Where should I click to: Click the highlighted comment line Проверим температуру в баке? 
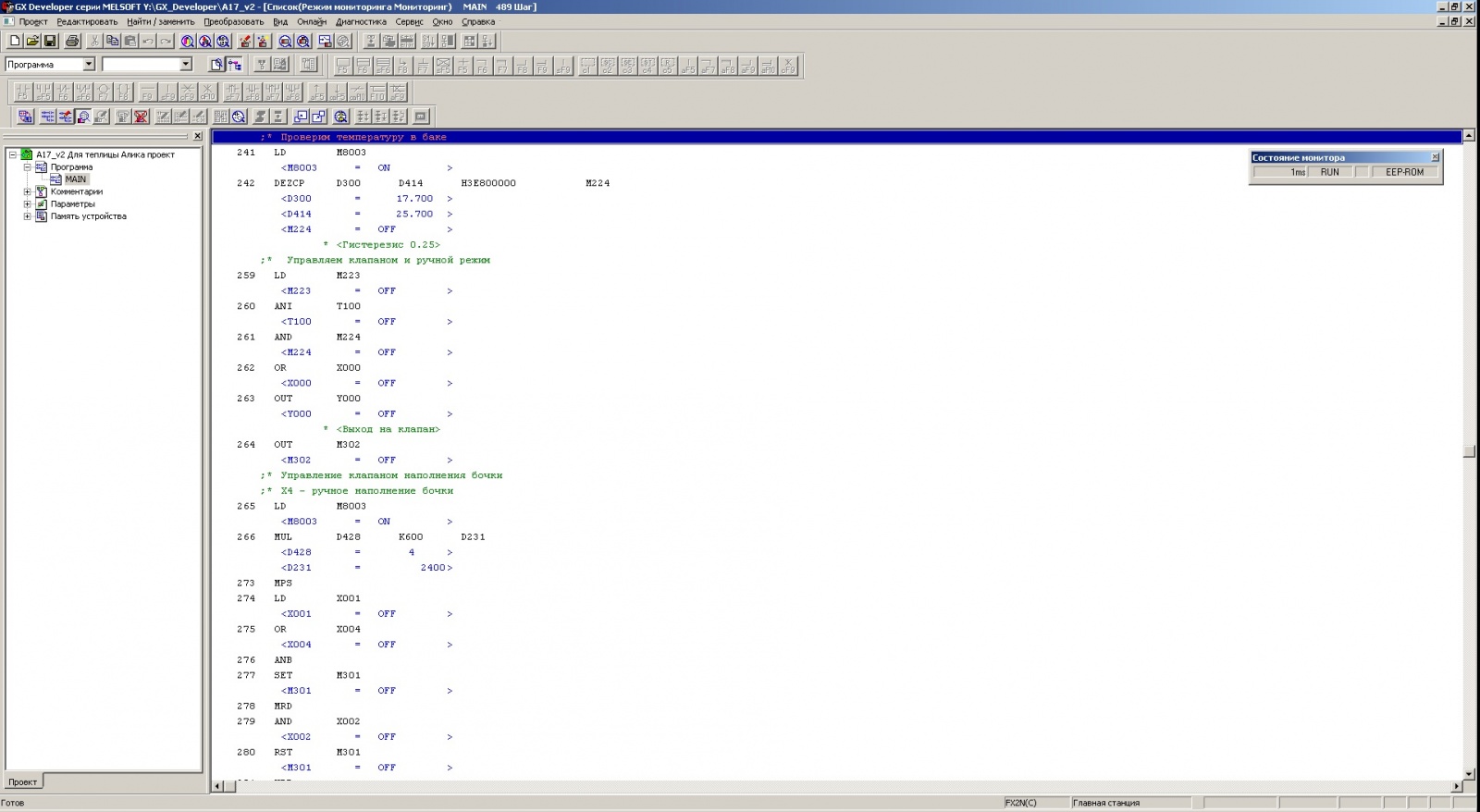837,137
